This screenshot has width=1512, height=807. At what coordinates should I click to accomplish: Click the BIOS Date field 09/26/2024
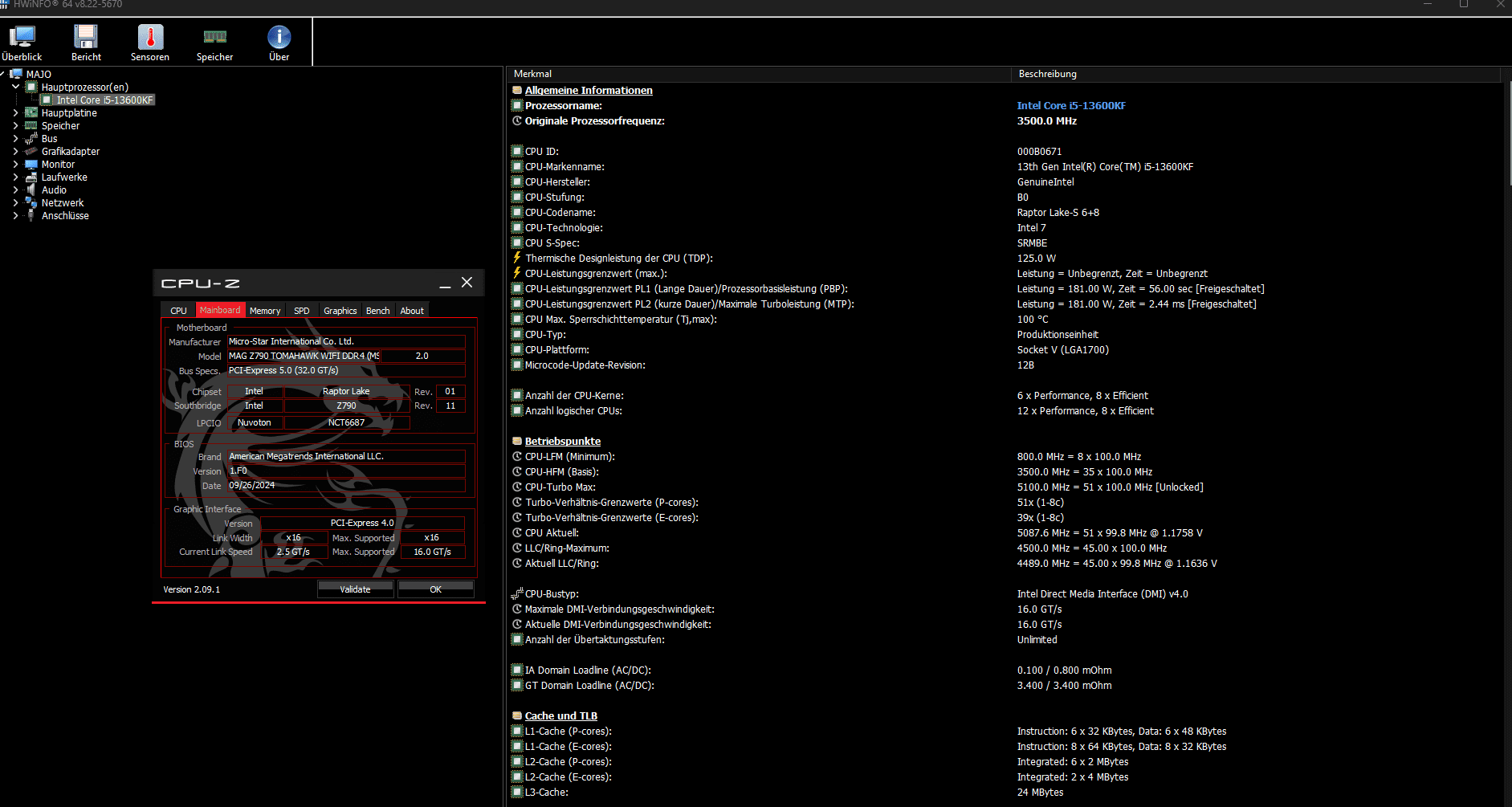click(346, 485)
